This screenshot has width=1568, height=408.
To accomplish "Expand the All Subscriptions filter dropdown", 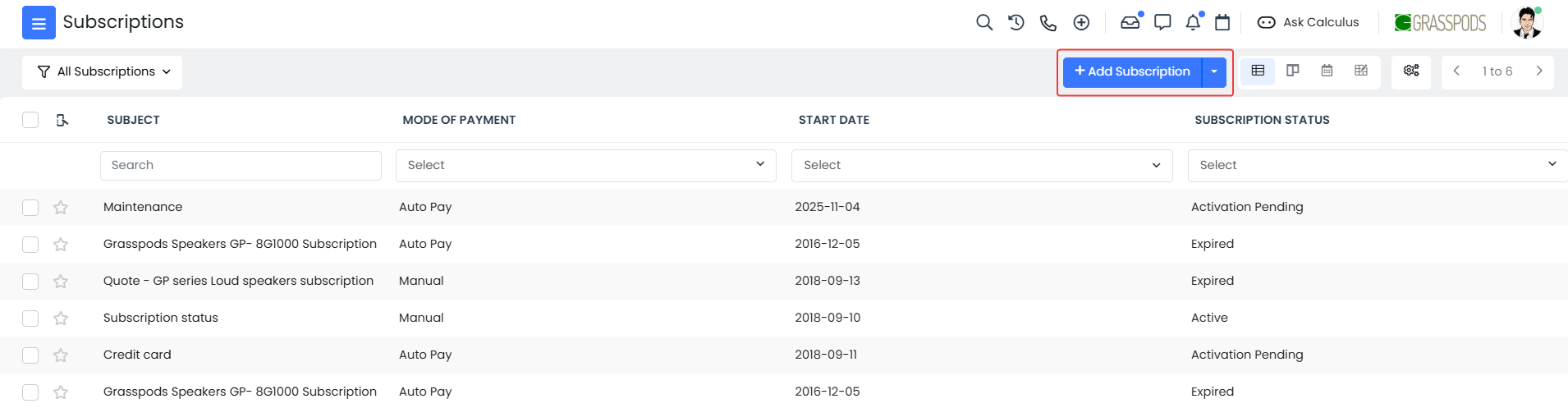I will pyautogui.click(x=103, y=72).
